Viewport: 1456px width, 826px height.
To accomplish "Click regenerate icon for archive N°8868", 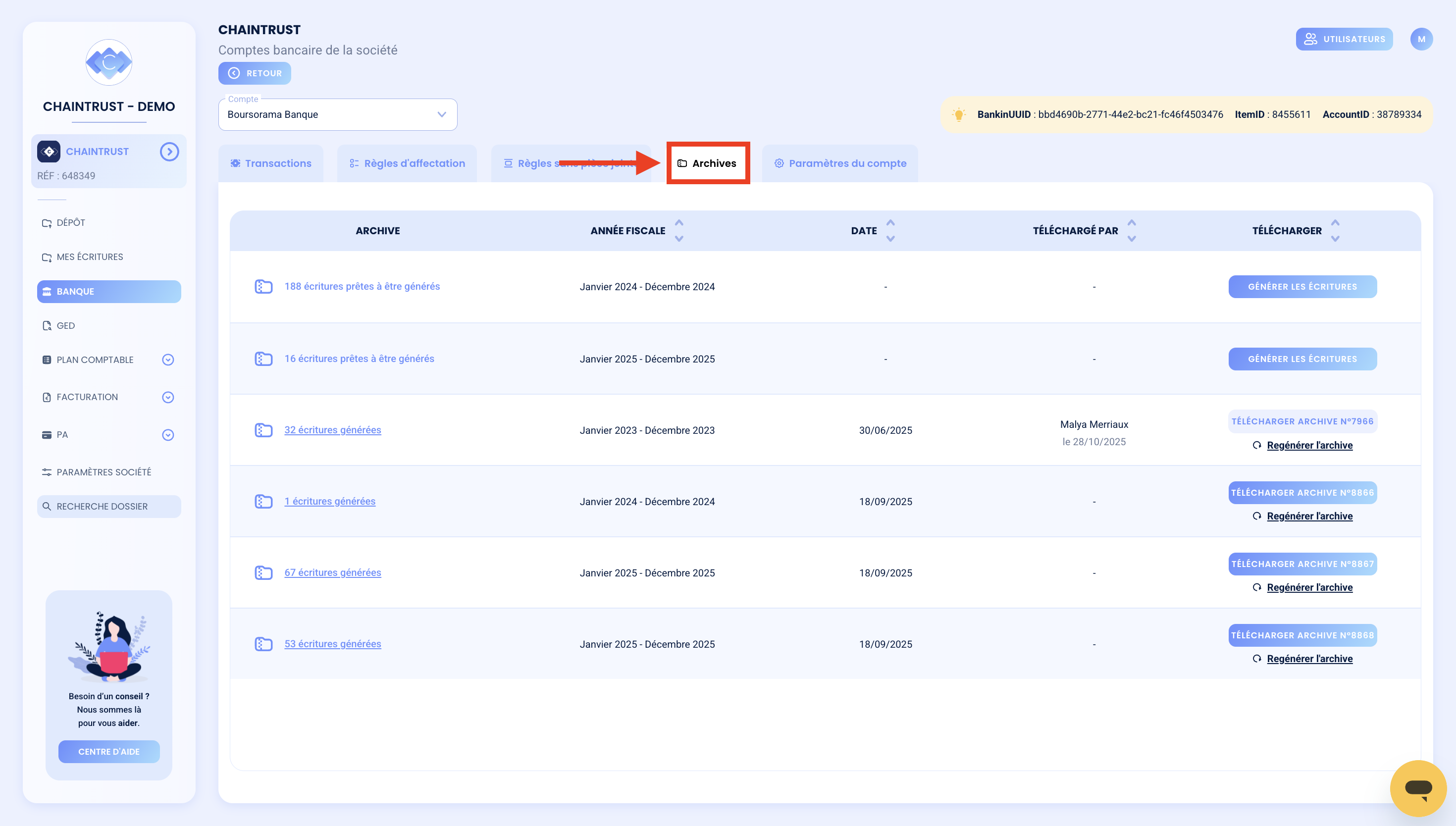I will [x=1257, y=659].
